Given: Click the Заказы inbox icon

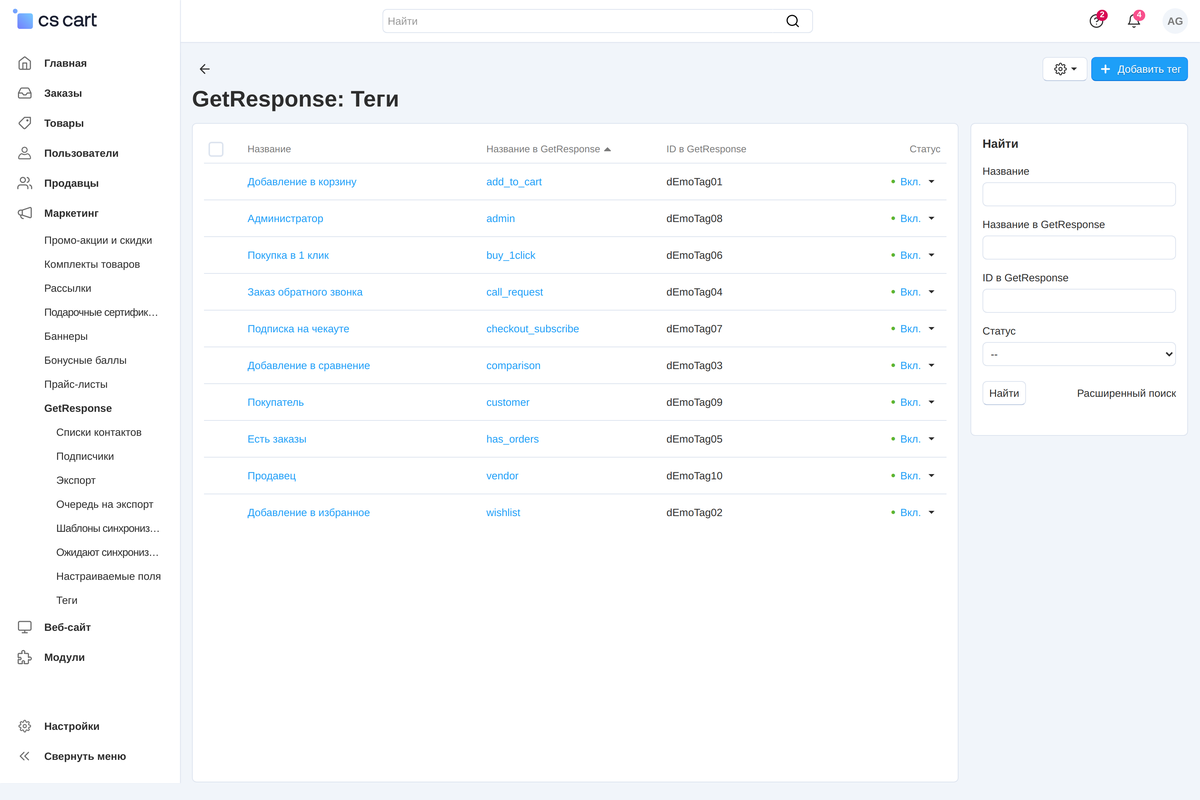Looking at the screenshot, I should 25,93.
